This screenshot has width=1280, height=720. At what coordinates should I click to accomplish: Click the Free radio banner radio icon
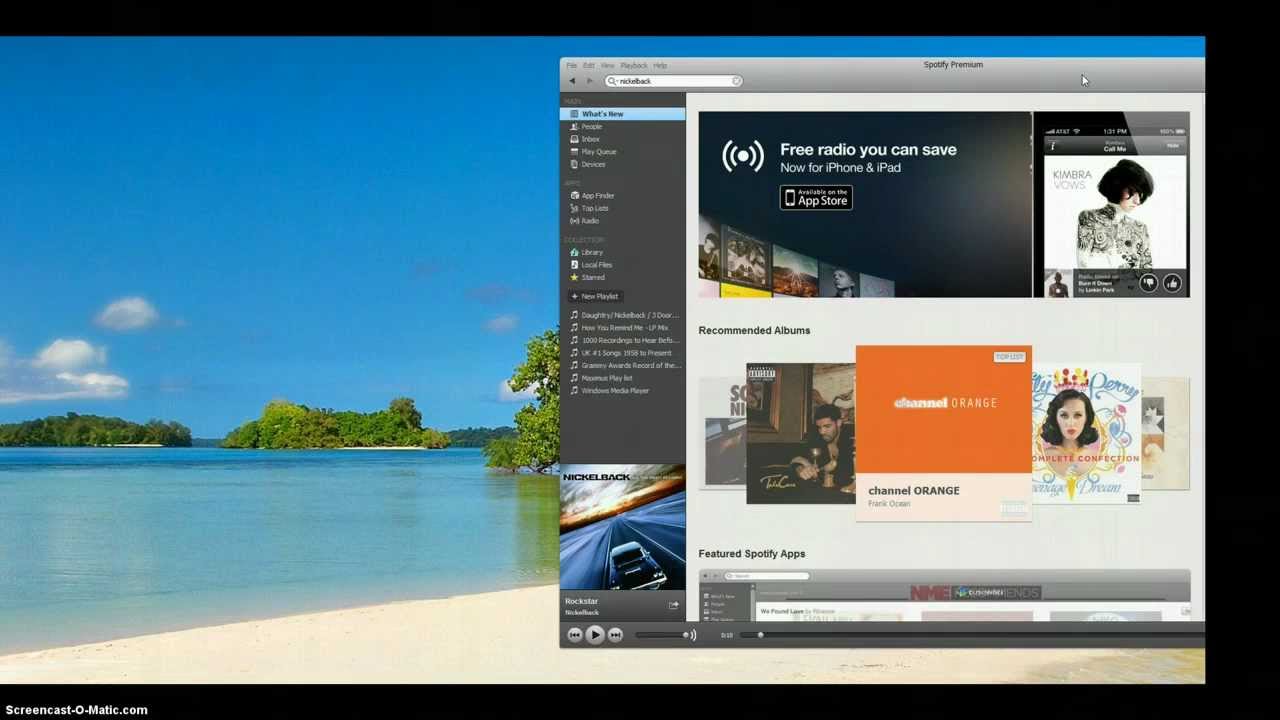[x=743, y=156]
